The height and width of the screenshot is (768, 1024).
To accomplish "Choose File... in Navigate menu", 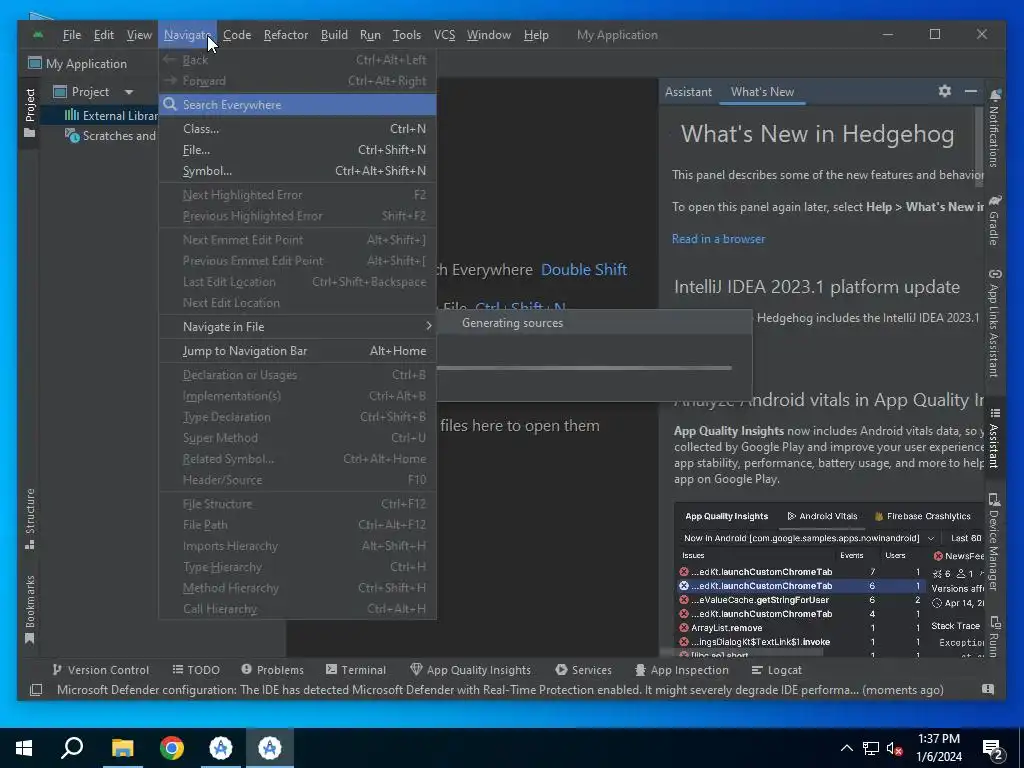I will click(x=297, y=150).
